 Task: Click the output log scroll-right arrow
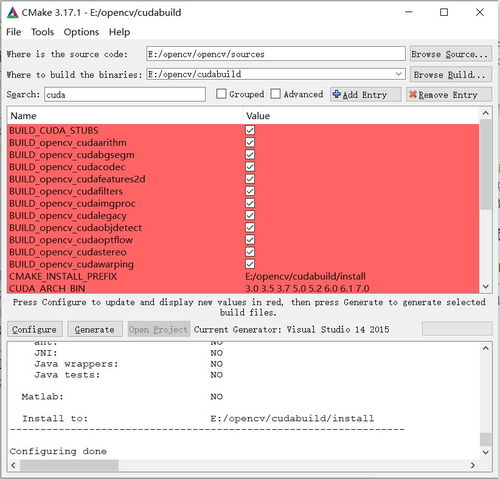[x=473, y=465]
